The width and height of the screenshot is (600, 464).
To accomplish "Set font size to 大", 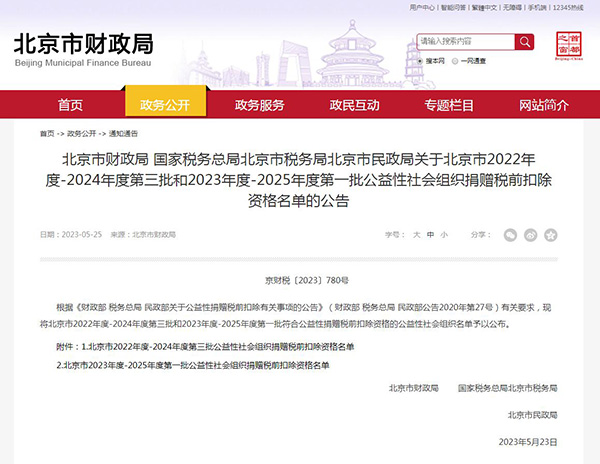I will click(x=416, y=234).
